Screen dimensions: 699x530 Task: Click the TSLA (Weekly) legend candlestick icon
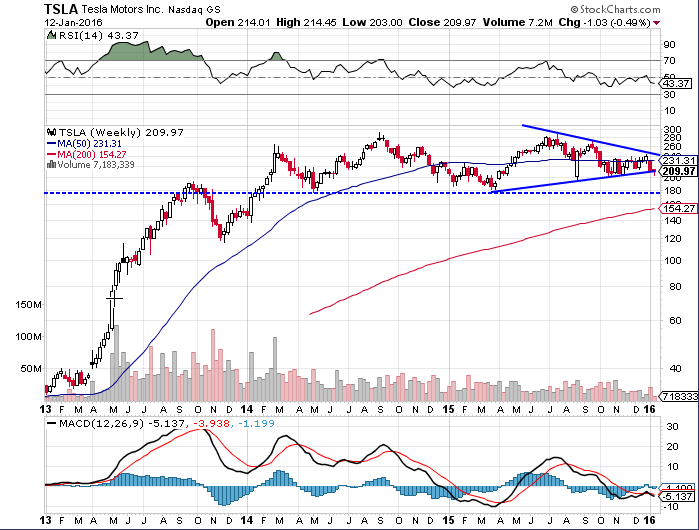tap(51, 132)
